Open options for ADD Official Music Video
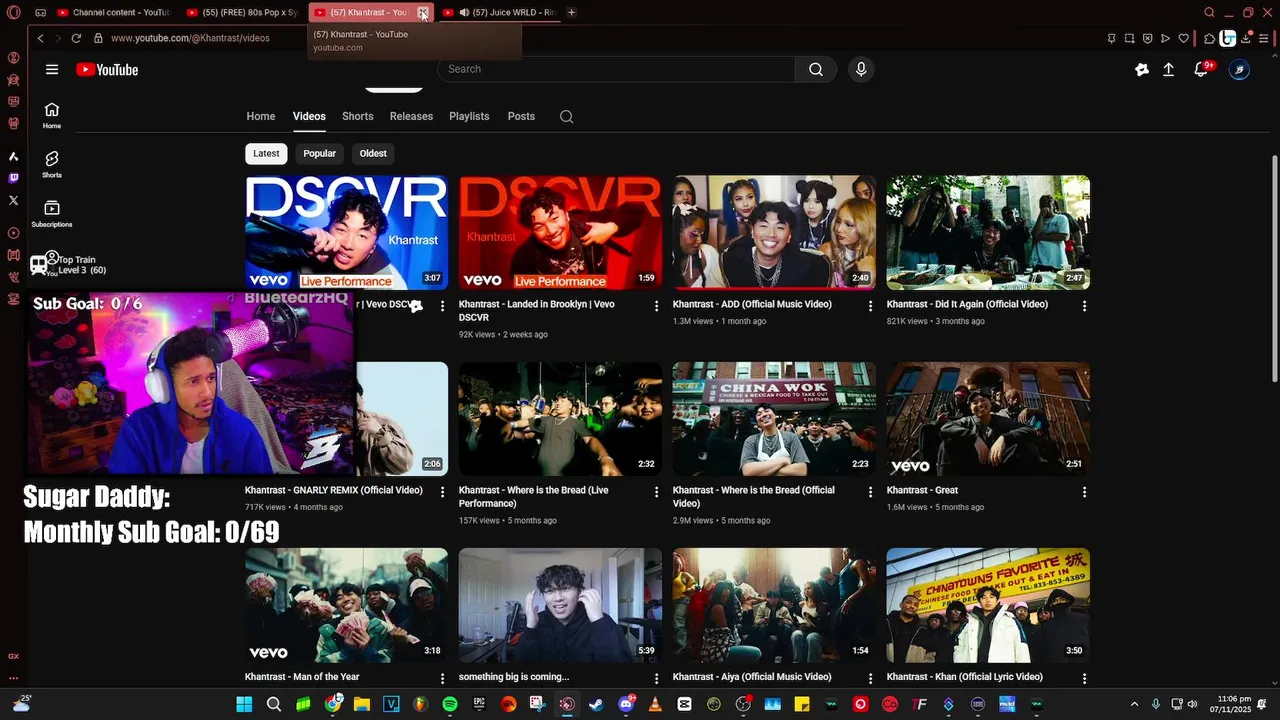Screen dimensions: 1280x720 870,306
